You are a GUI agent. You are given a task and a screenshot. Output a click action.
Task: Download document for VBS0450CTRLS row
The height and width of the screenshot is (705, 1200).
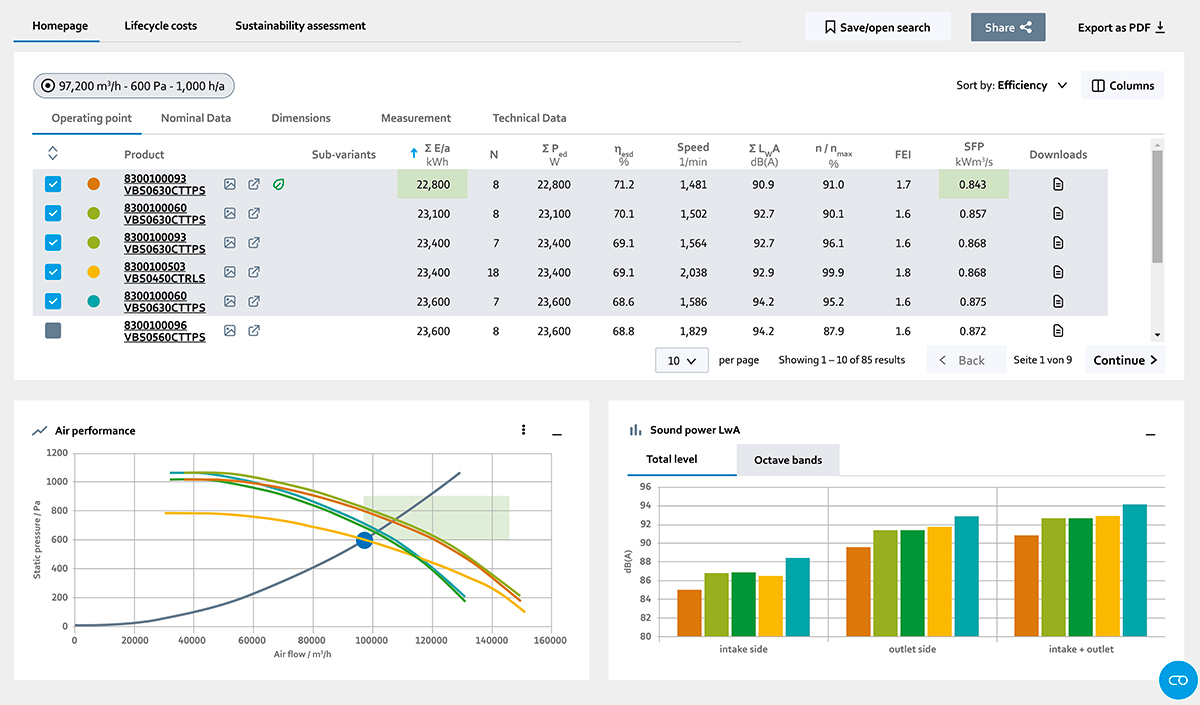click(x=1058, y=272)
